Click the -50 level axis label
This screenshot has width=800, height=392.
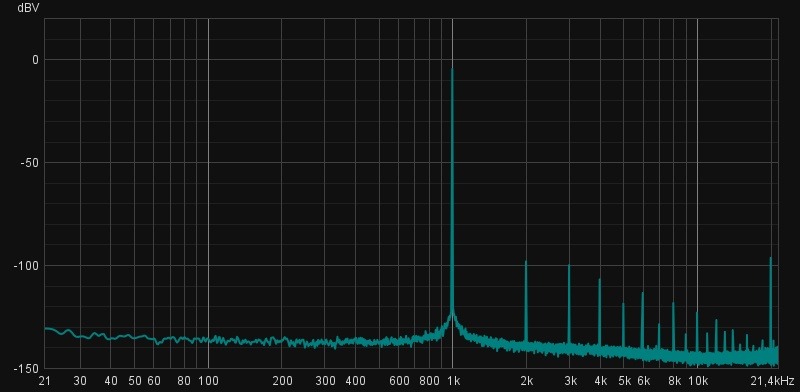tap(29, 163)
